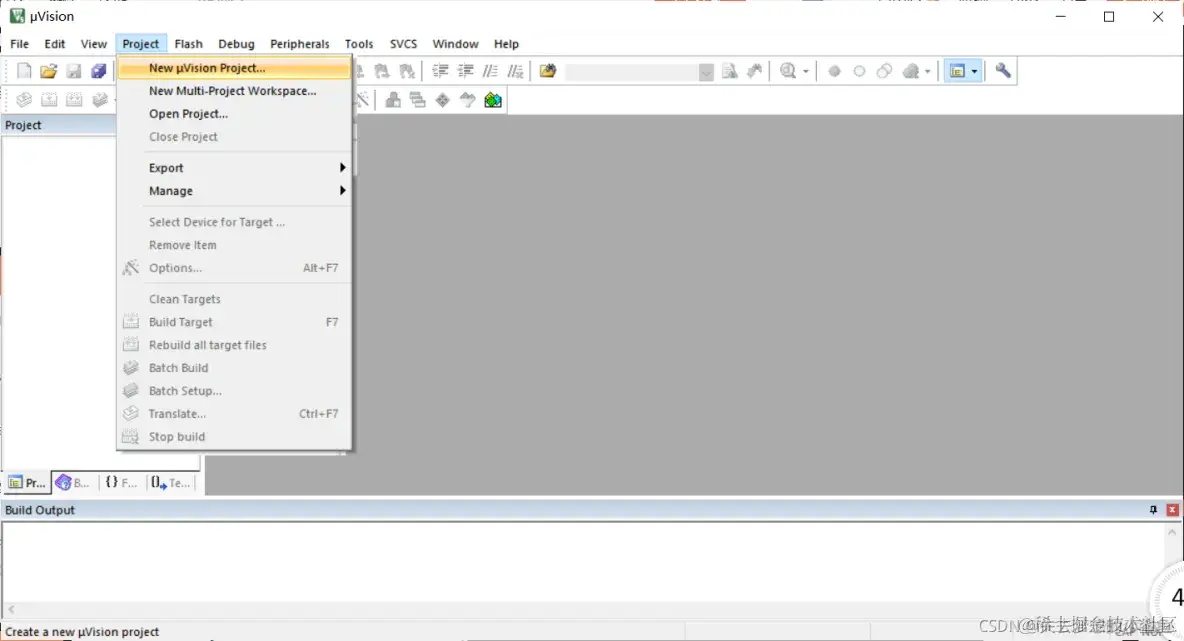Click the Disable All Breakpoints icon
The image size is (1184, 641).
[x=884, y=71]
